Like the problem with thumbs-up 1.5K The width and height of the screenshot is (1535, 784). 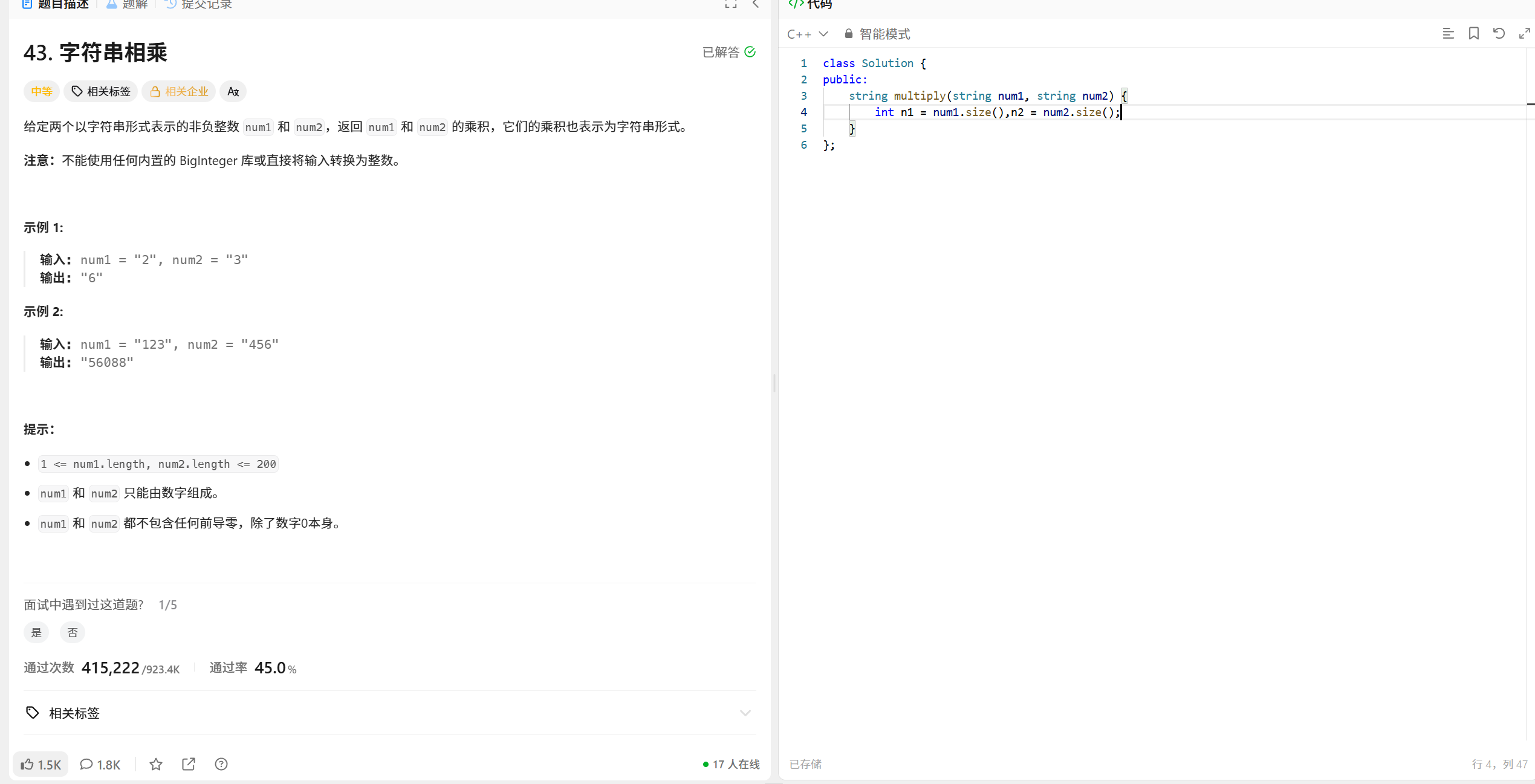point(41,764)
